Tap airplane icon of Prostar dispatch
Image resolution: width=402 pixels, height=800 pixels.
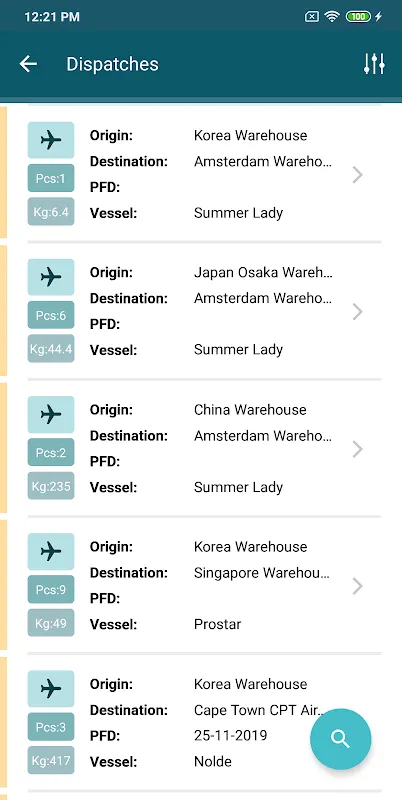tap(51, 552)
